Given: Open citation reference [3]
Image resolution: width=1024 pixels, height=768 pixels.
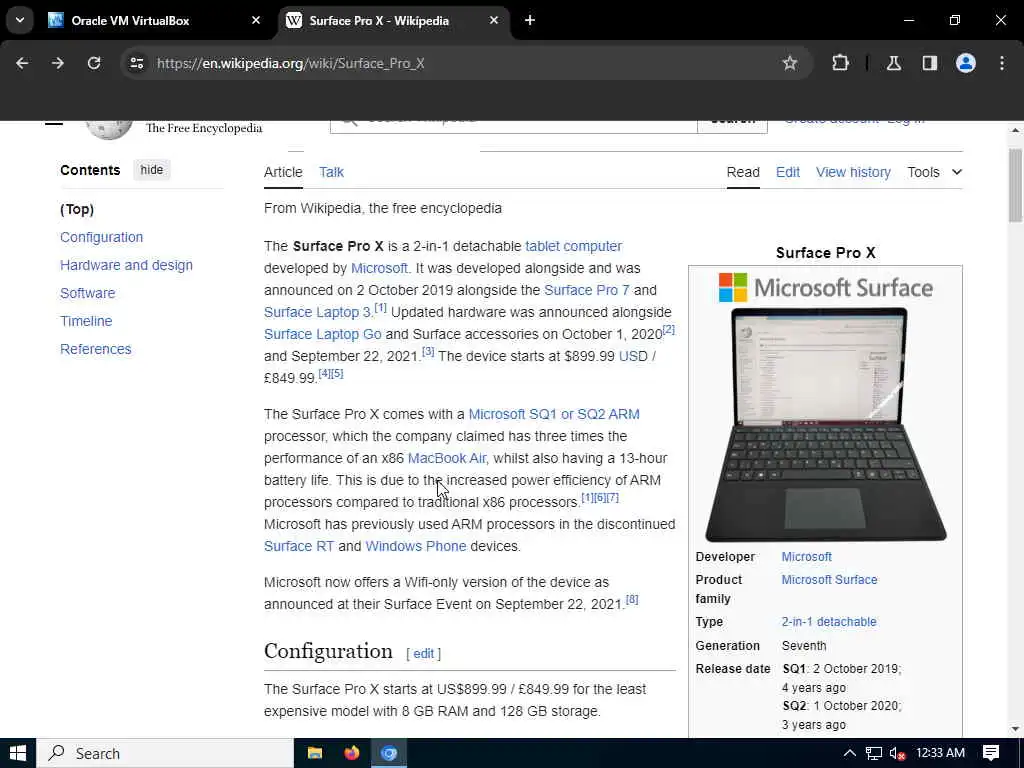Looking at the screenshot, I should coord(428,351).
